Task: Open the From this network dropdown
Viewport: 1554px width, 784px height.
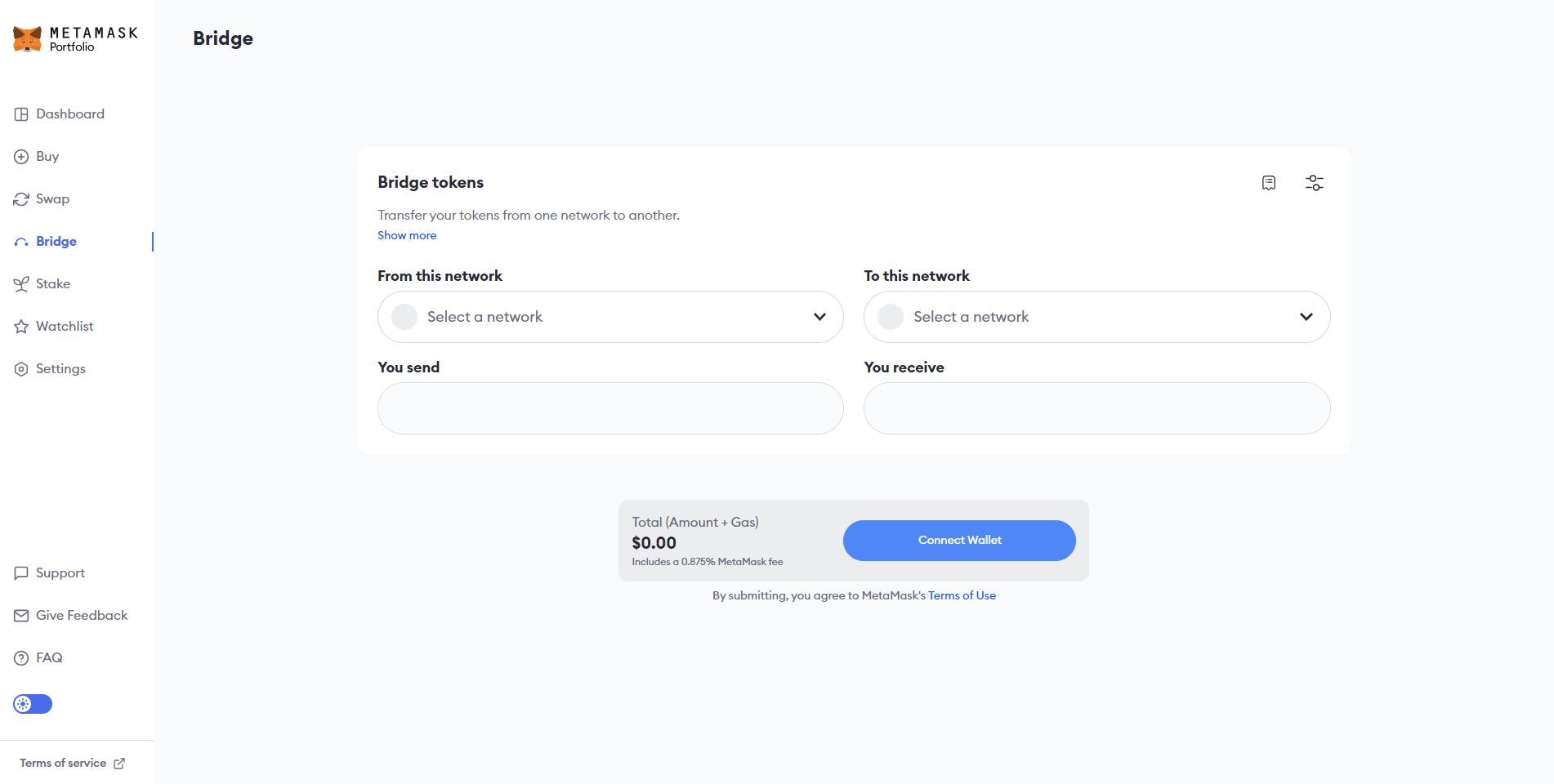Action: coord(610,317)
